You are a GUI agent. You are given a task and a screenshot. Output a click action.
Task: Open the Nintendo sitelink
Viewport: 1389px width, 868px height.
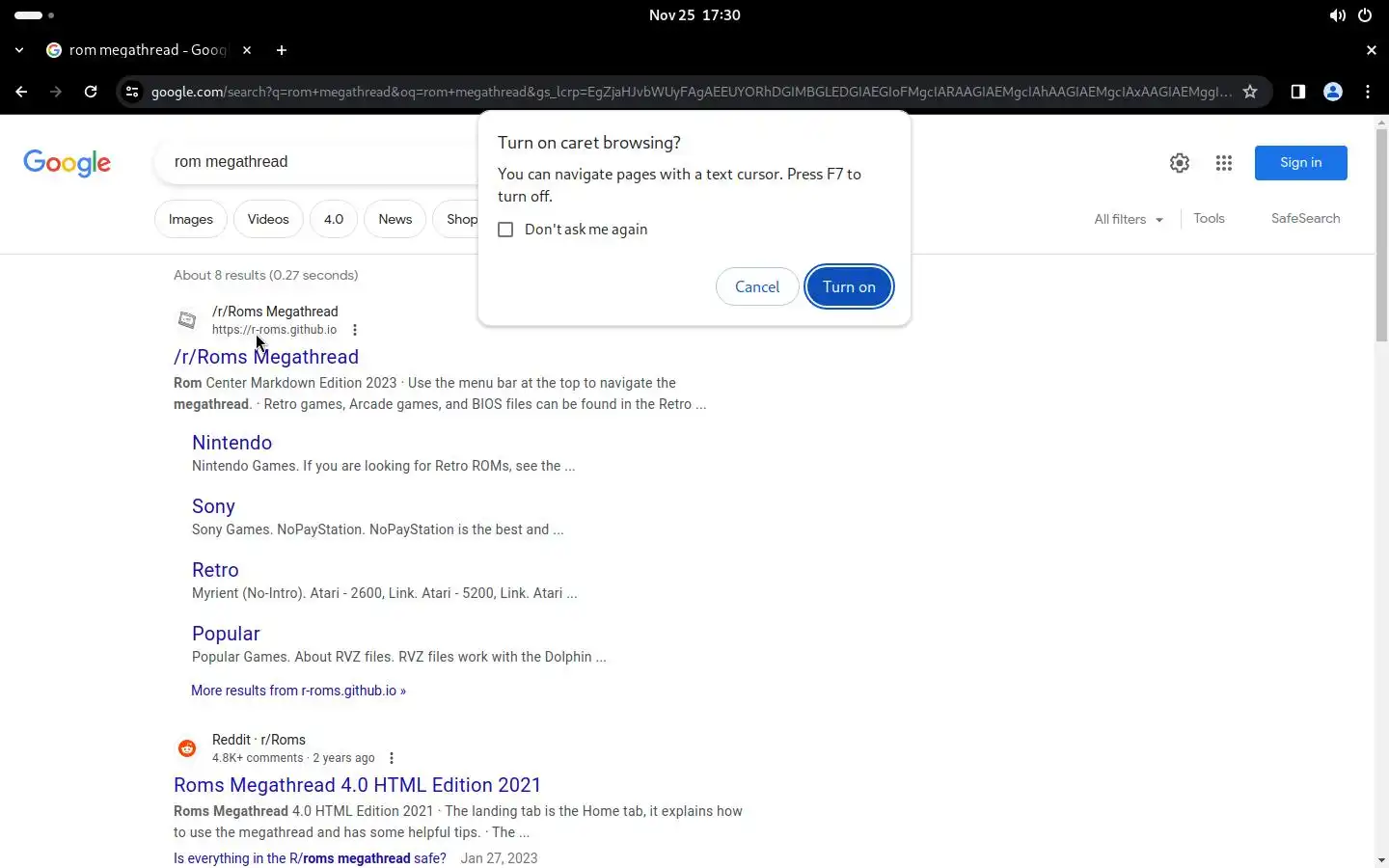point(231,443)
